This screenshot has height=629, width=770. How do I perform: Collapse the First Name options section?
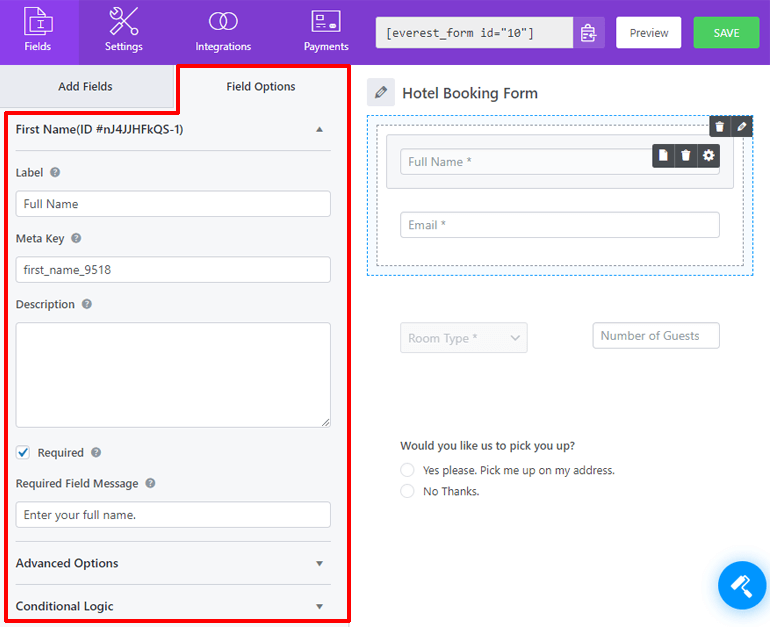pos(319,130)
